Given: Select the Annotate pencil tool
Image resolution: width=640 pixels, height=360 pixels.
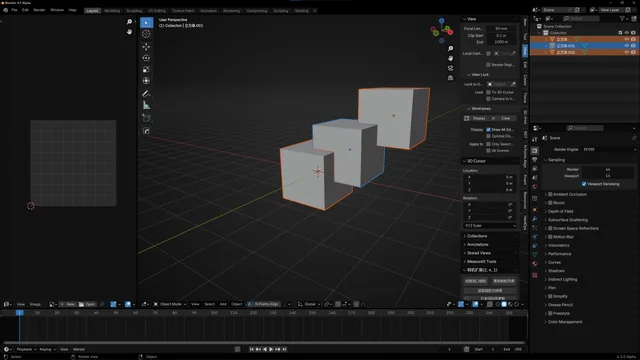Looking at the screenshot, I should click(x=146, y=94).
